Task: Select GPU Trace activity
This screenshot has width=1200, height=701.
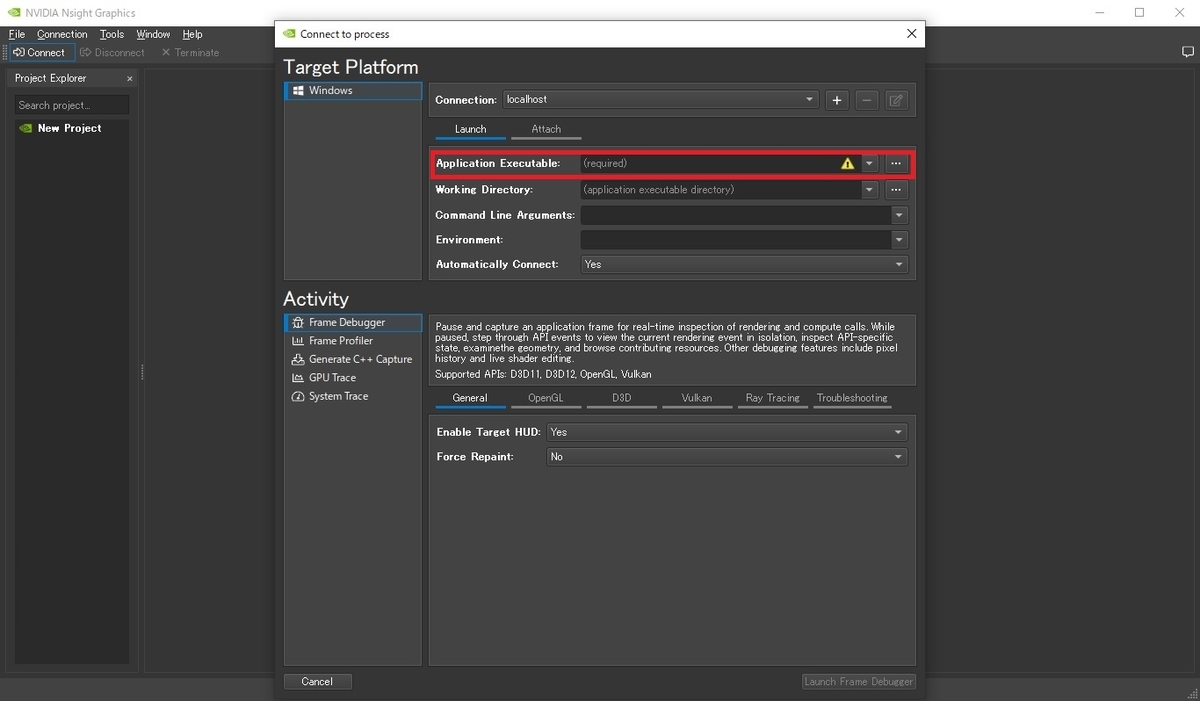Action: click(353, 378)
